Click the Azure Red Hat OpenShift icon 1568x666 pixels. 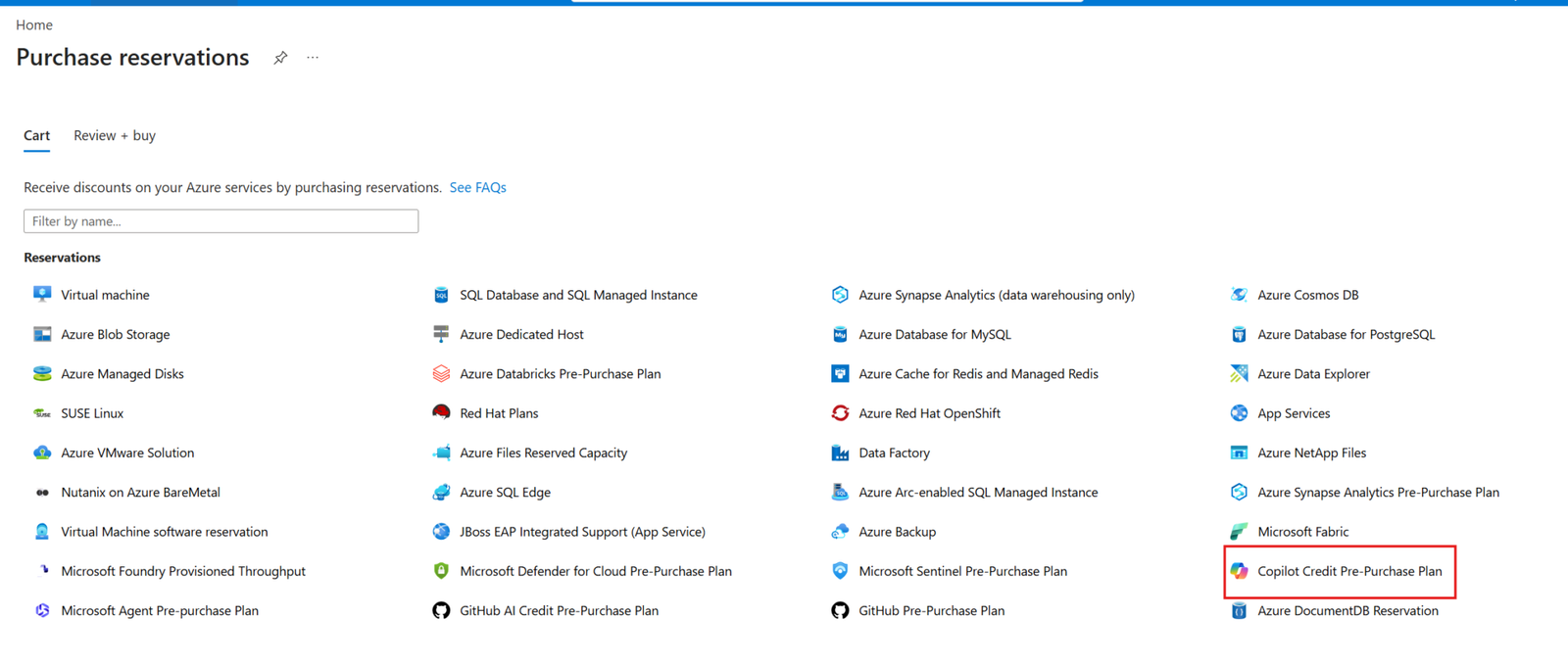(840, 413)
